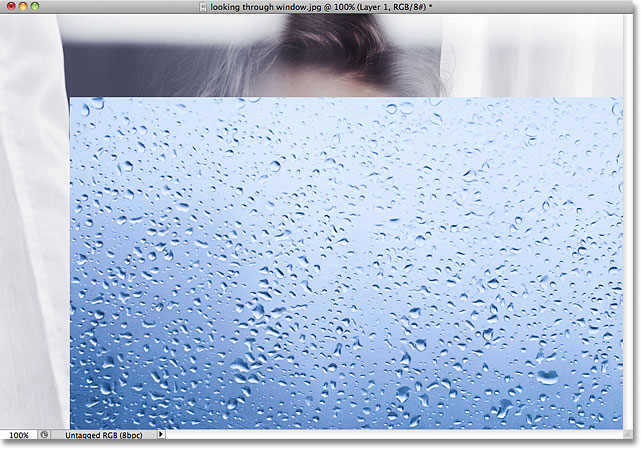
Task: Click the 100% zoom level field
Action: [19, 435]
